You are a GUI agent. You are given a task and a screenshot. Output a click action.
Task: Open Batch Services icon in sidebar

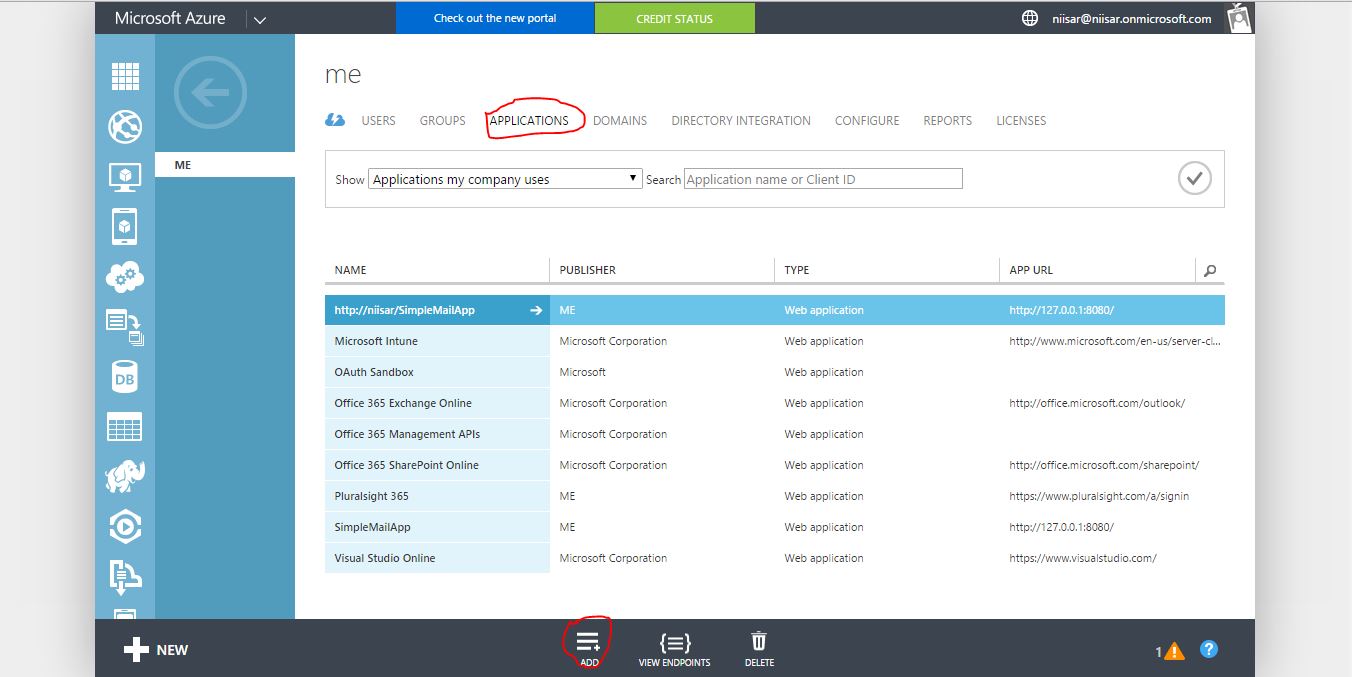coord(125,327)
